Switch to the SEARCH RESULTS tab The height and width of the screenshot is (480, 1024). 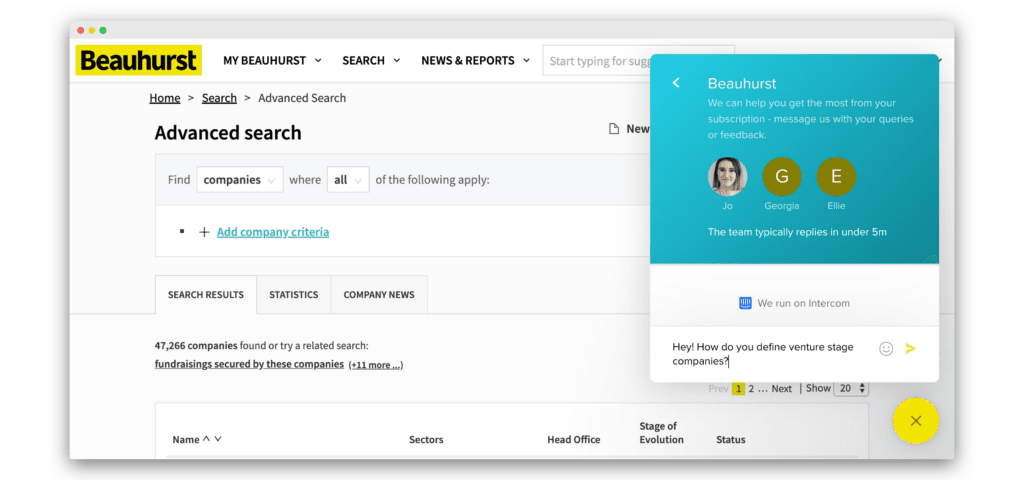(206, 295)
